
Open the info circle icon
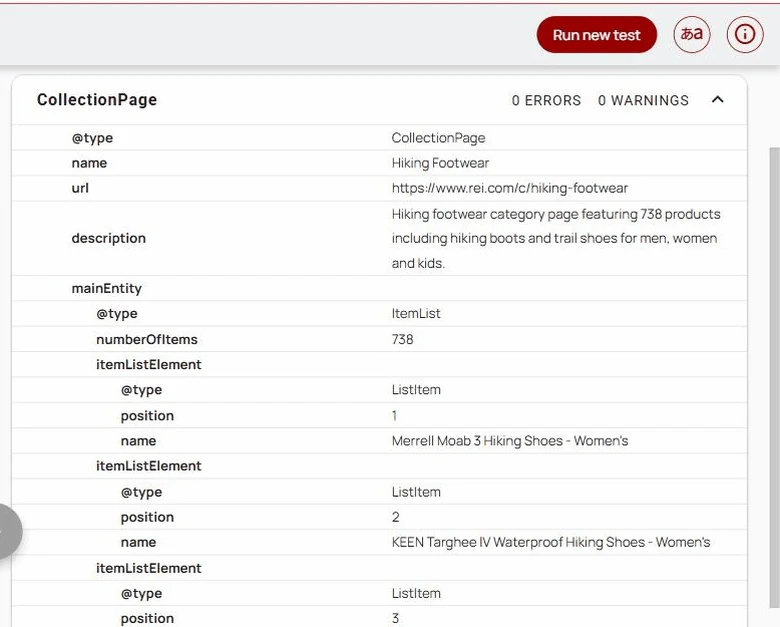point(745,34)
